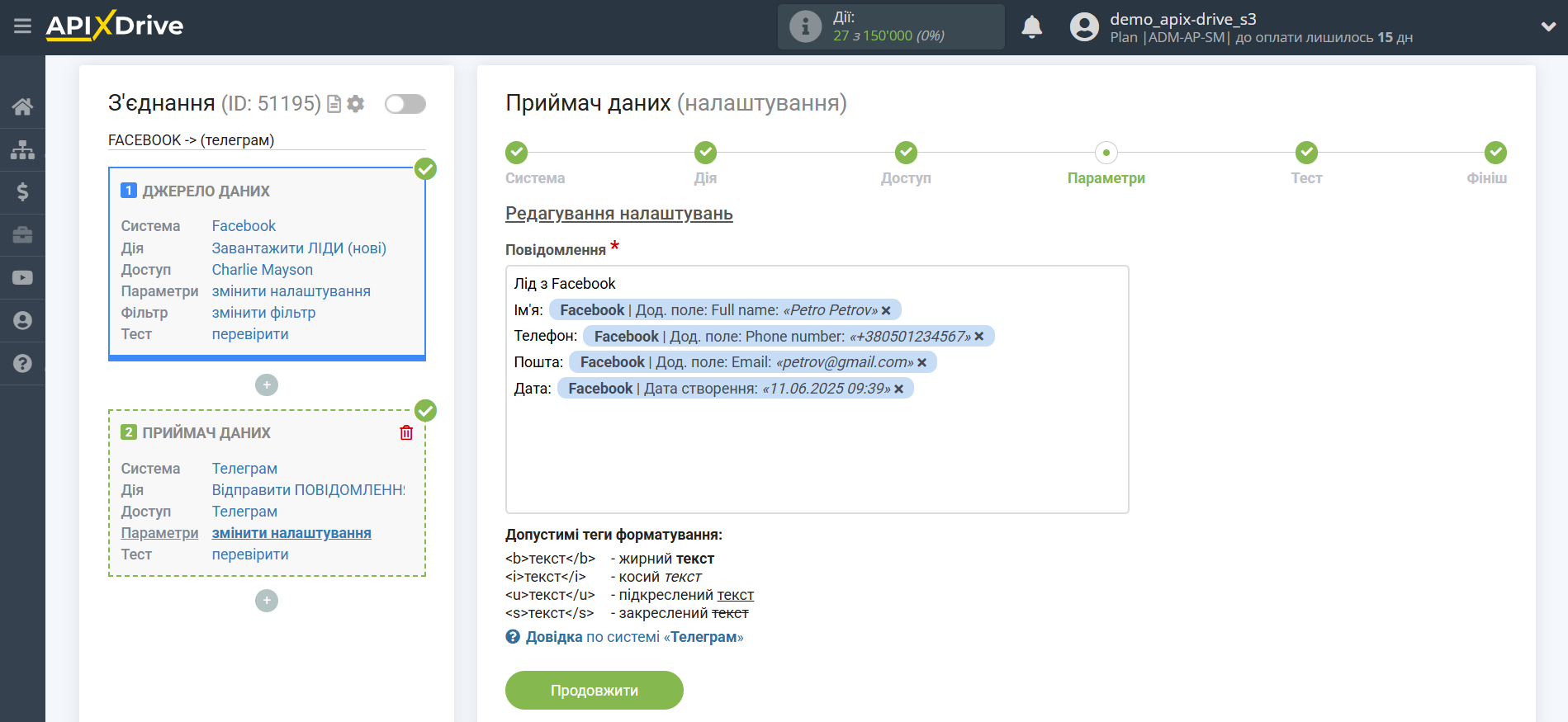Click Facebook system link in source
Viewport: 1568px width, 722px height.
click(244, 226)
